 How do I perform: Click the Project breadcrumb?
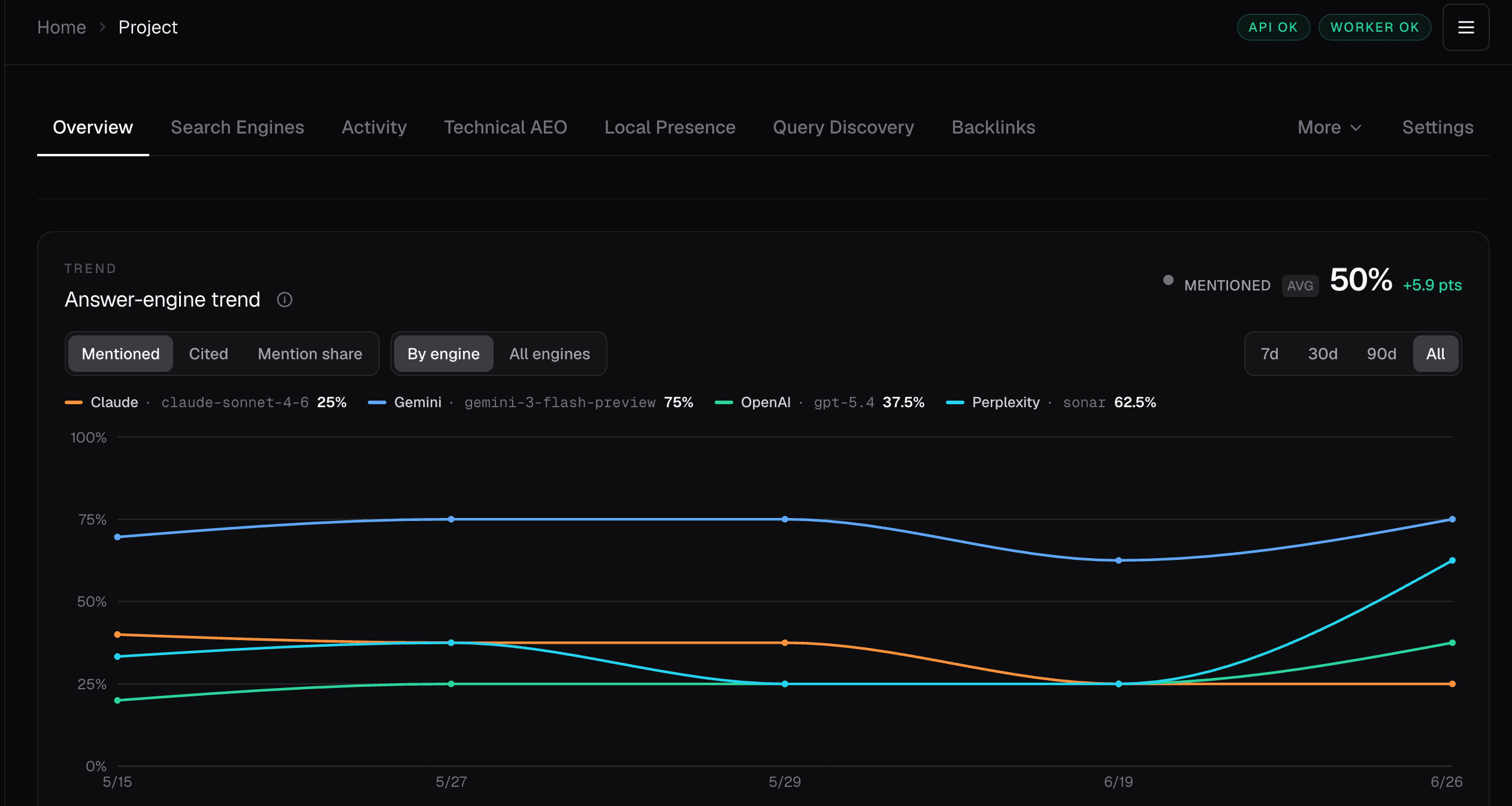click(x=148, y=28)
